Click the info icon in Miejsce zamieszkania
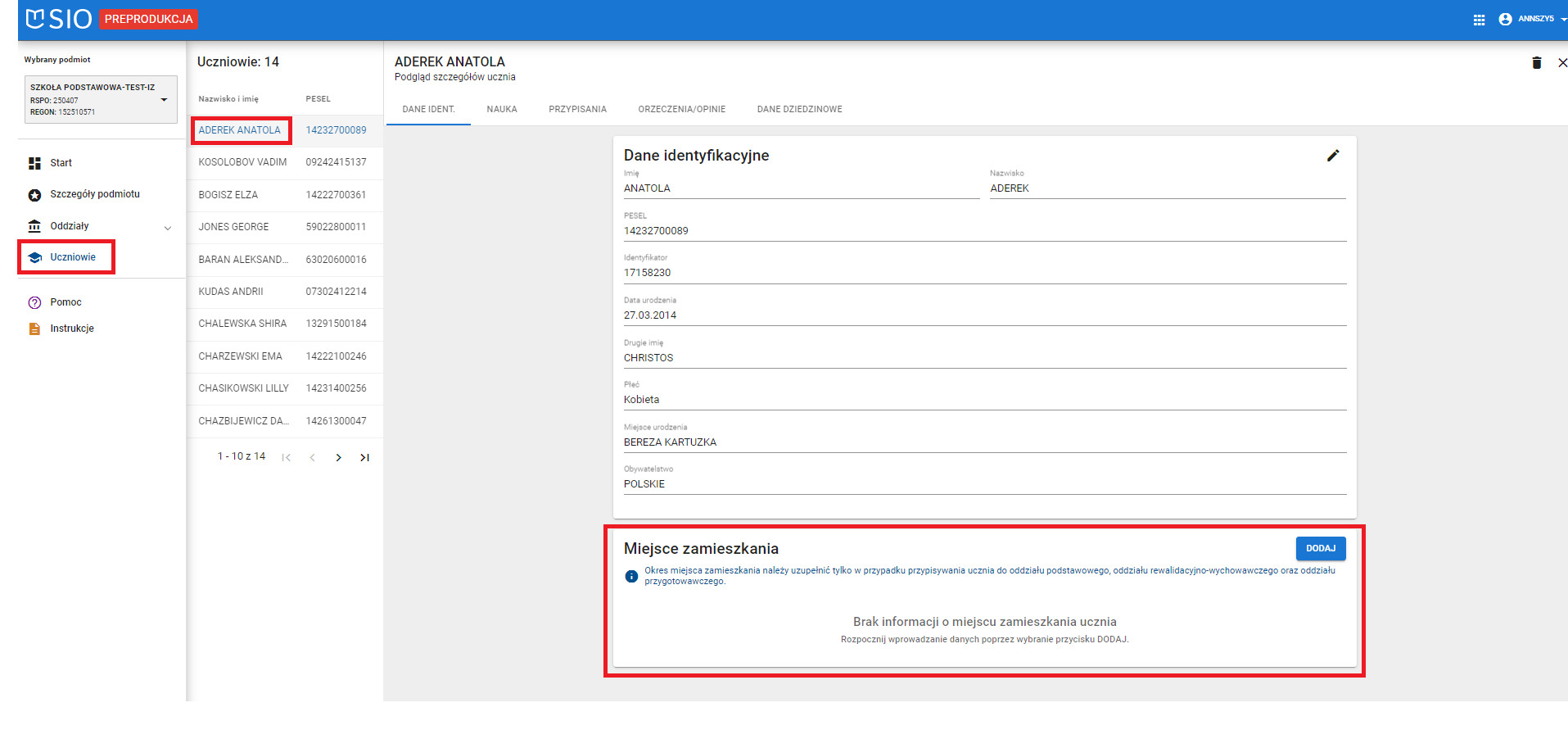Viewport: 1568px width, 748px height. pos(631,576)
